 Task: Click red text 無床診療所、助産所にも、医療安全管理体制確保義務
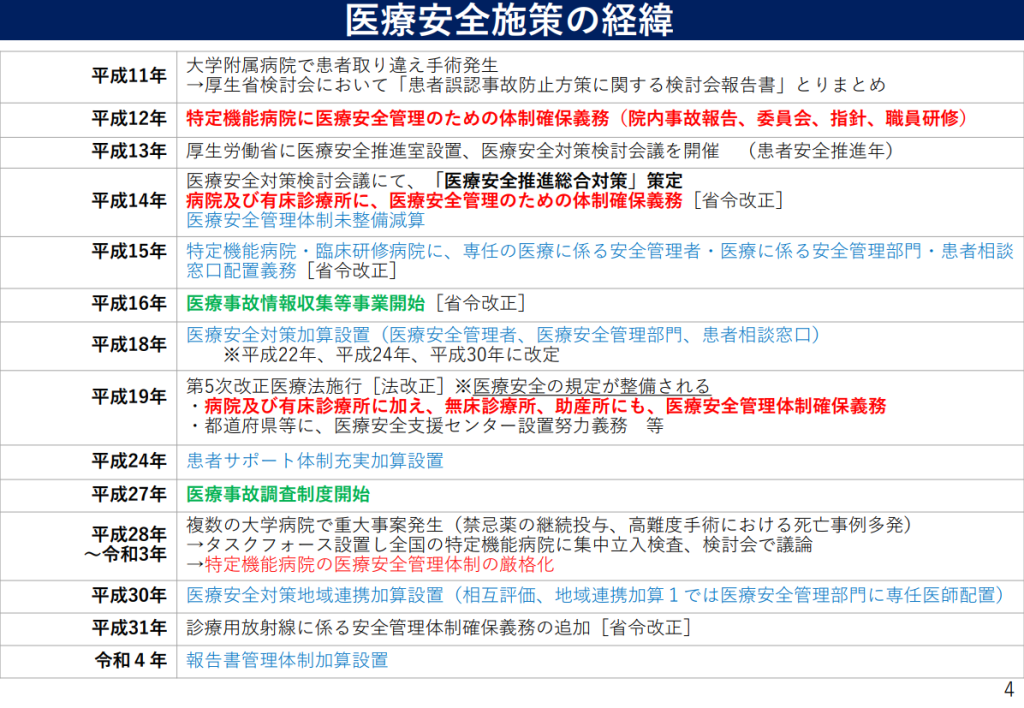tap(665, 406)
